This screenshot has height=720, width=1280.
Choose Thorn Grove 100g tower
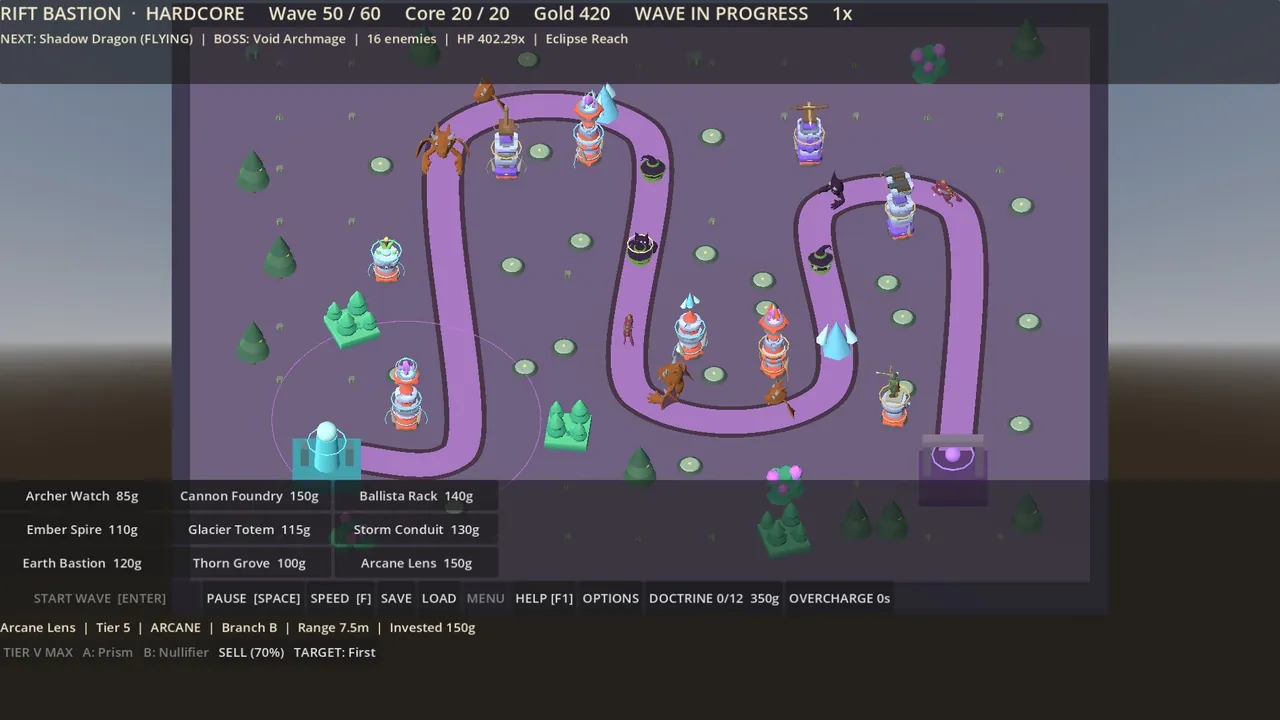coord(249,563)
